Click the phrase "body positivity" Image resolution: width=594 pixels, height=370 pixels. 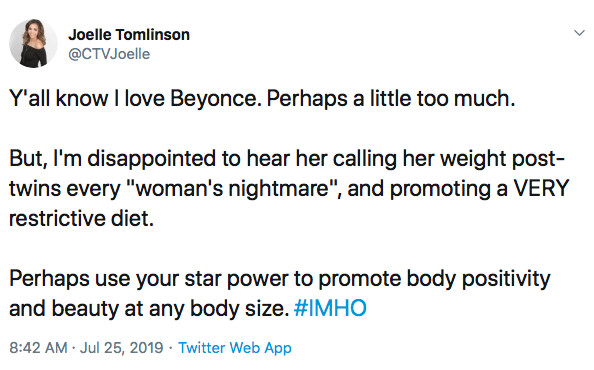[478, 279]
